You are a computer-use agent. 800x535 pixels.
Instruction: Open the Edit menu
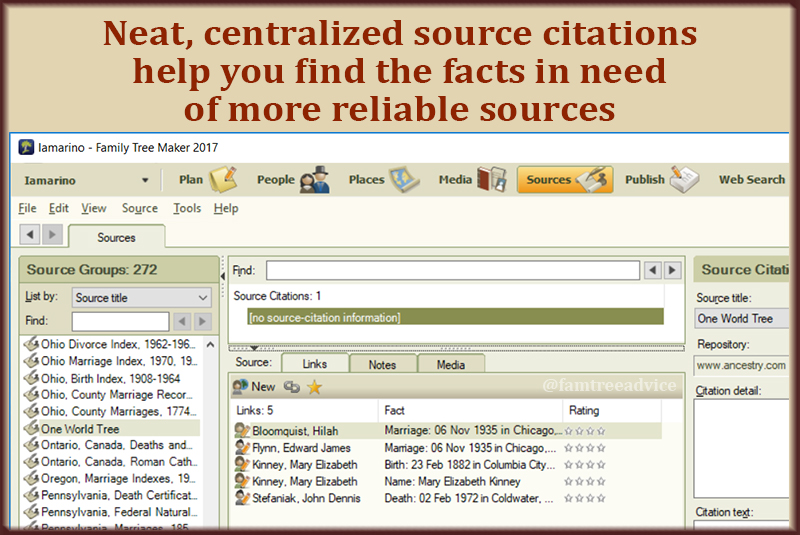click(59, 208)
